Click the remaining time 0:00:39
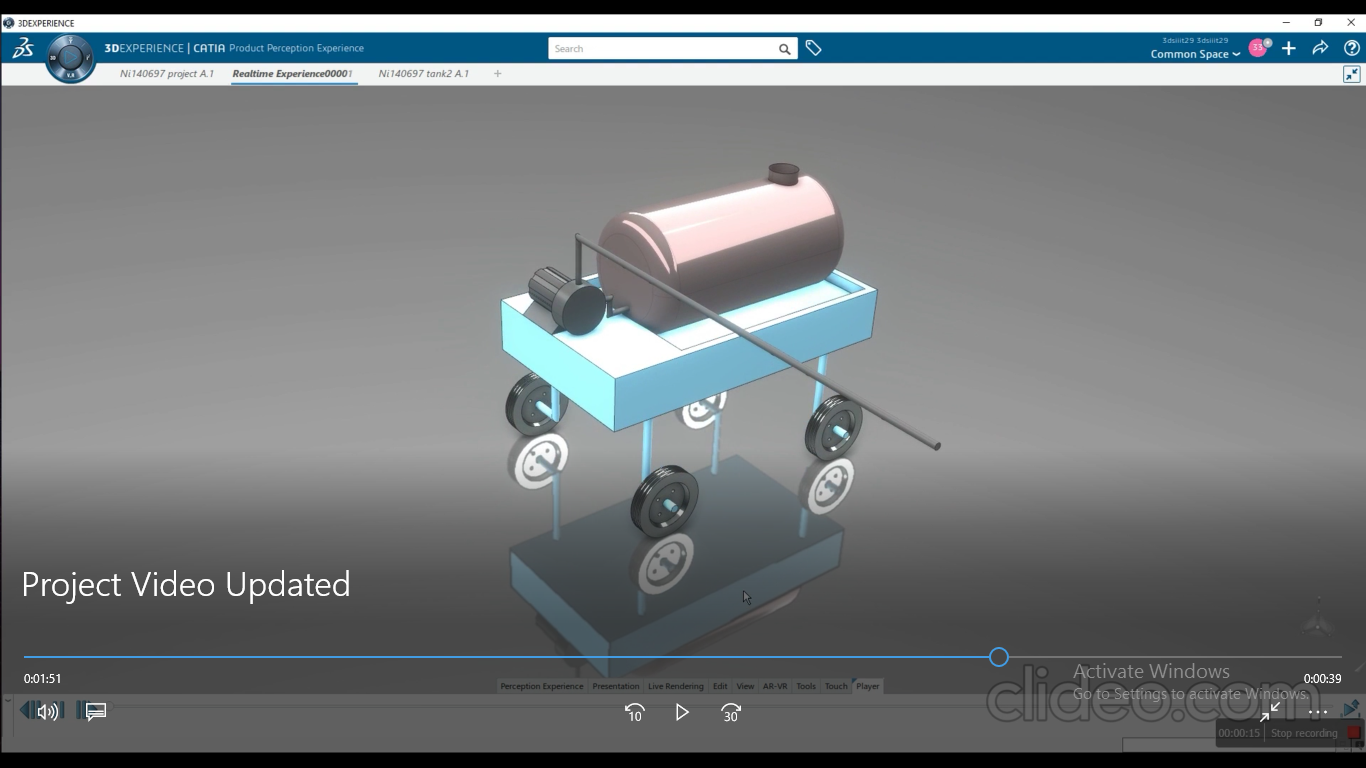The width and height of the screenshot is (1366, 768). (x=1322, y=678)
